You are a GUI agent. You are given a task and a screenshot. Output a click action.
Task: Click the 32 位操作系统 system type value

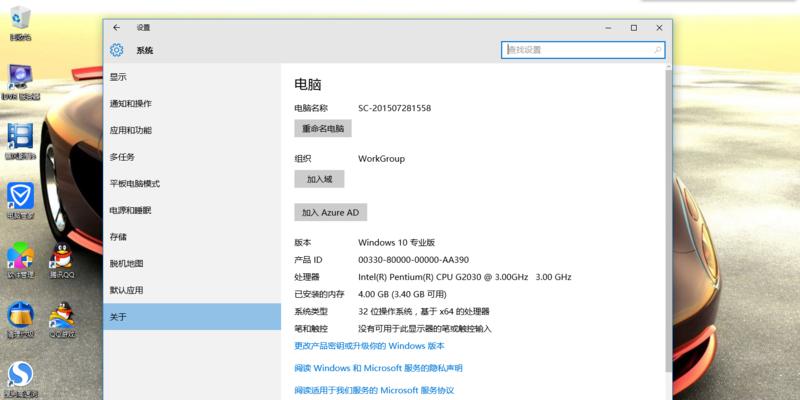click(x=423, y=311)
